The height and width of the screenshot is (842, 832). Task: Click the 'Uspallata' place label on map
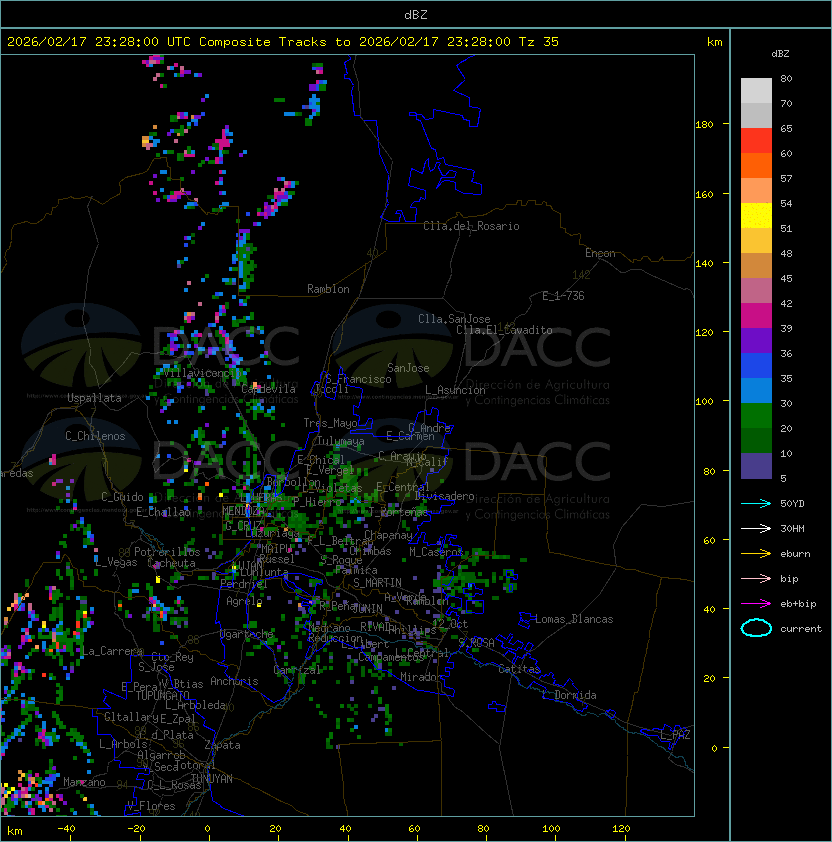tap(94, 398)
